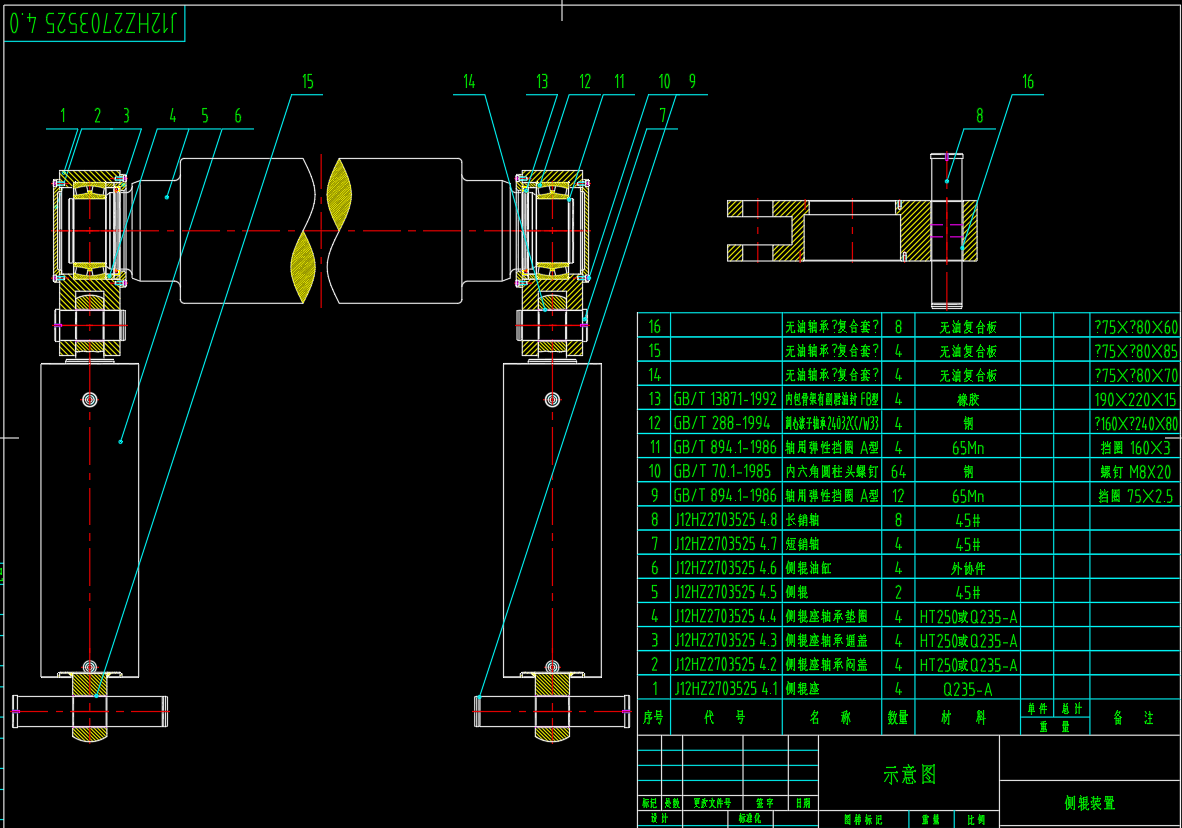The width and height of the screenshot is (1182, 828).
Task: Select the 序号 column header
Action: point(653,717)
